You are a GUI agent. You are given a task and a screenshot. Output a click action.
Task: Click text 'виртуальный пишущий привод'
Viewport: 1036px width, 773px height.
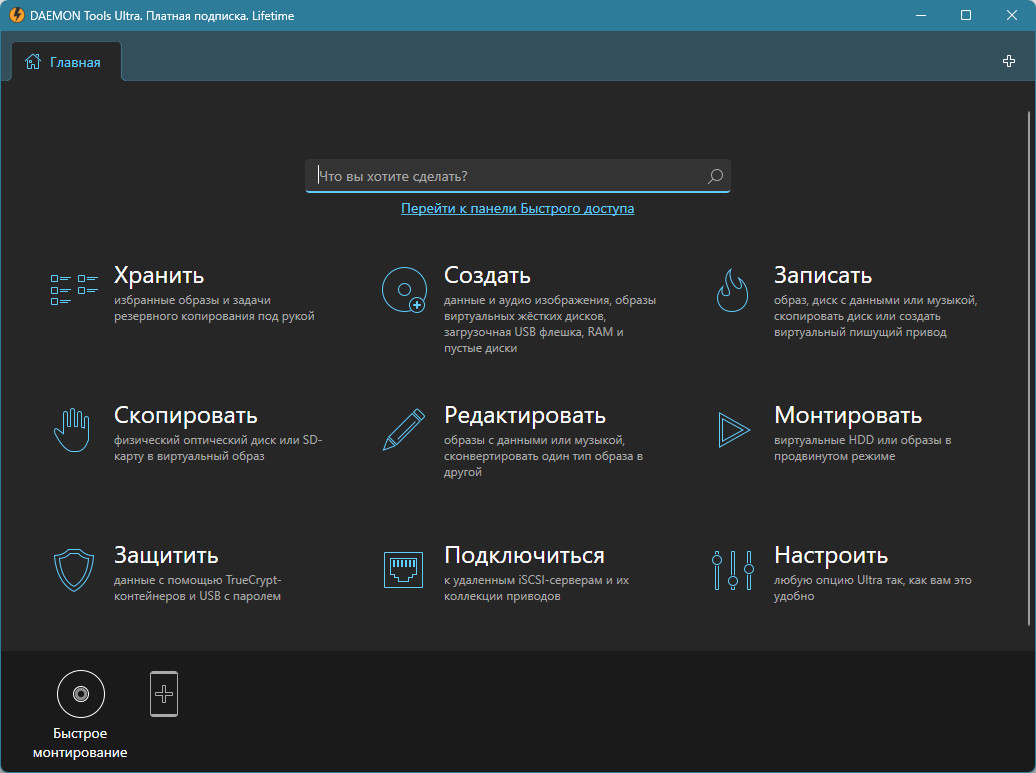(860, 332)
